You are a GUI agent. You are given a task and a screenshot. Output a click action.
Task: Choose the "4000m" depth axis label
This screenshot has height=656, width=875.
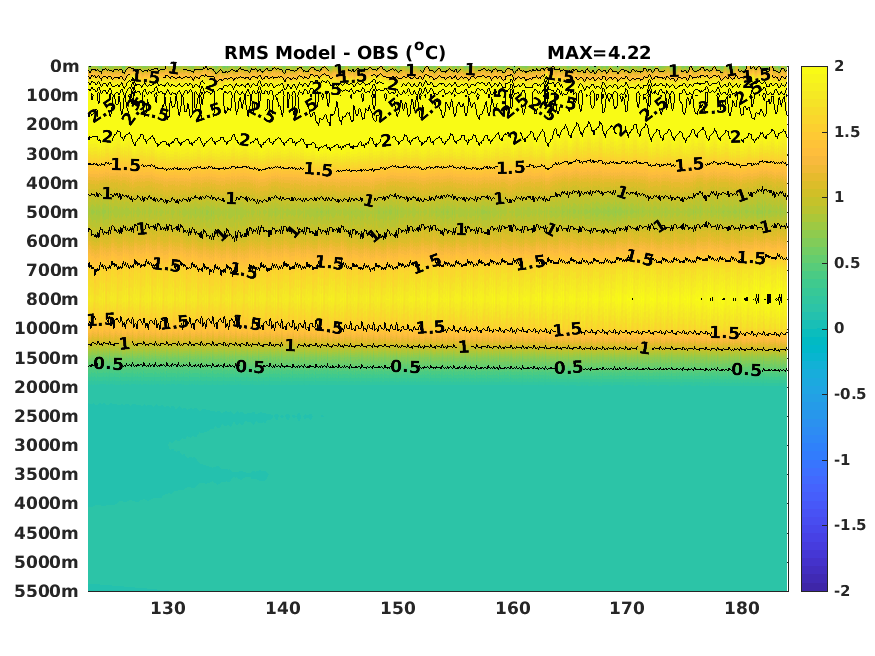(x=47, y=503)
